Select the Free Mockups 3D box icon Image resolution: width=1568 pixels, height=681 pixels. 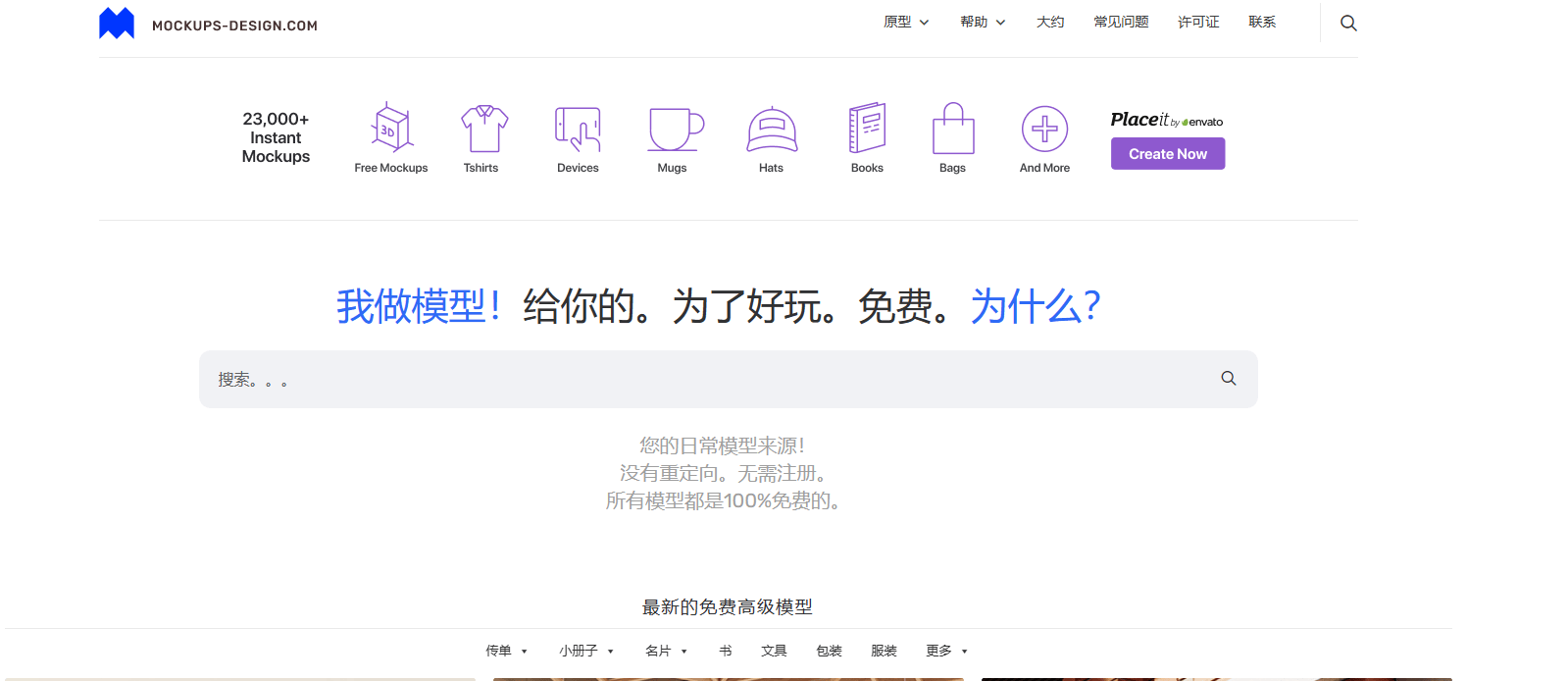pos(391,129)
